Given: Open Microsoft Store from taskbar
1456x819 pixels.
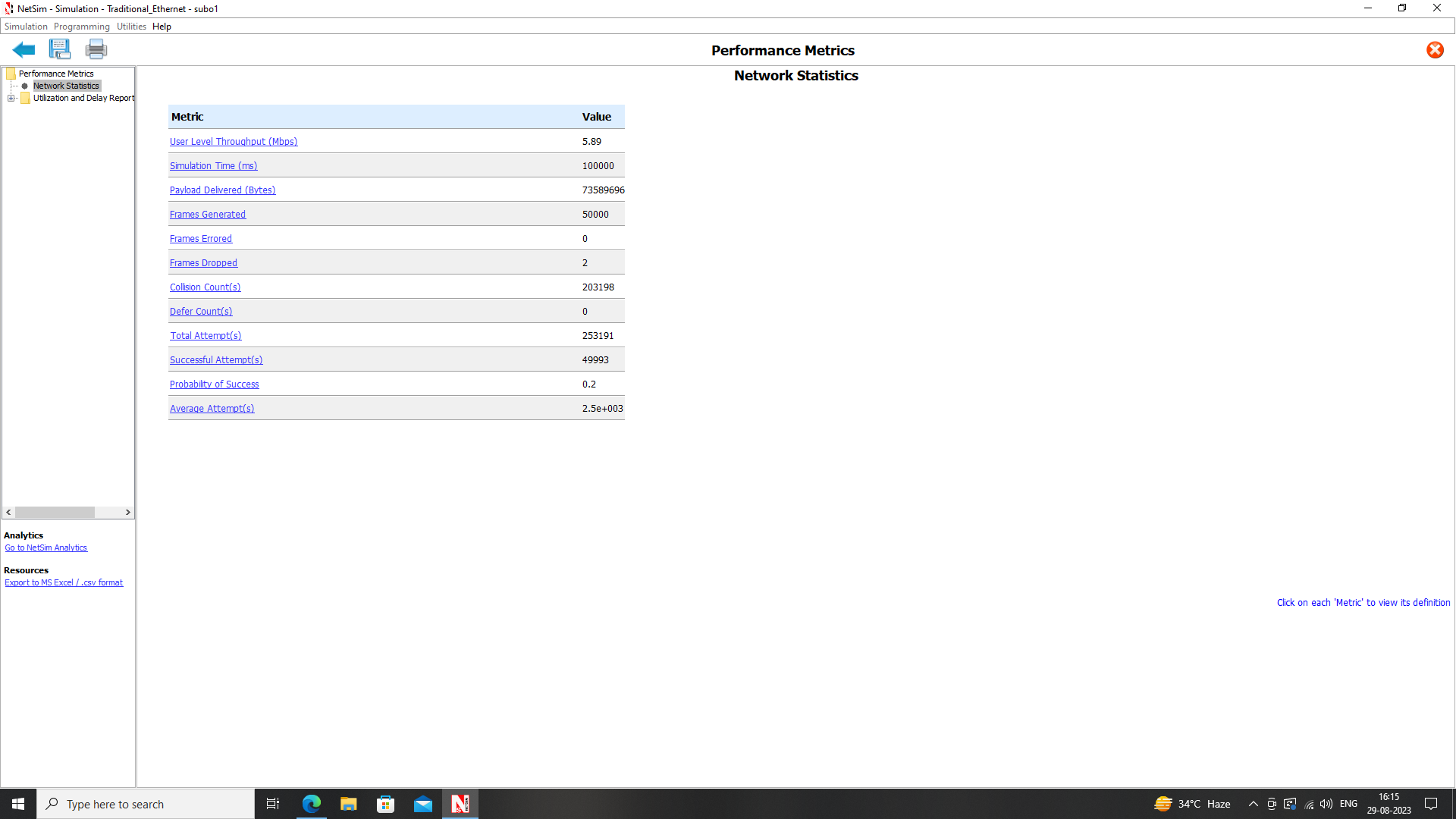Looking at the screenshot, I should pos(385,804).
